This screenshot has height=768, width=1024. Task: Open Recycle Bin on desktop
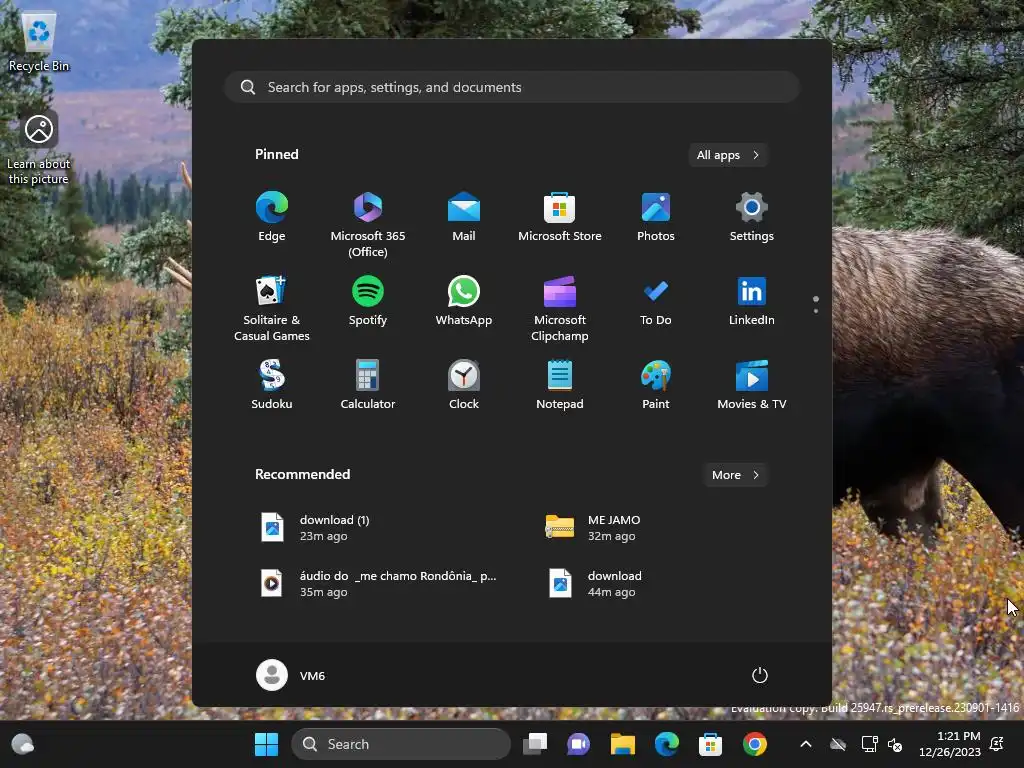click(39, 42)
